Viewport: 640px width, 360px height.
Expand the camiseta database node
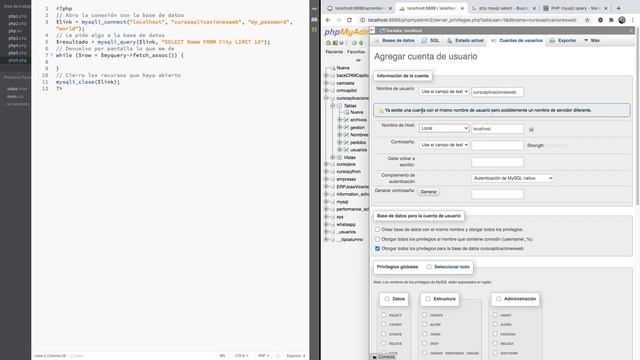click(x=326, y=83)
